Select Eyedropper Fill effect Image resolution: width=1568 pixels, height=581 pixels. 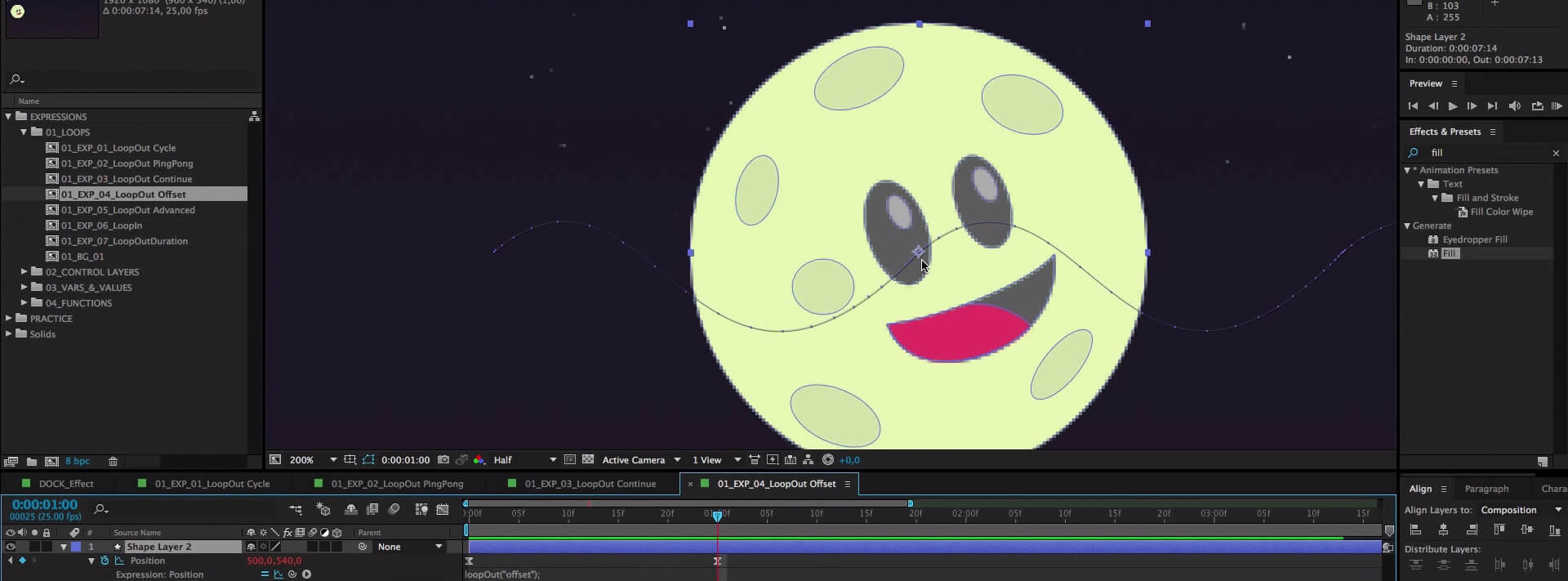point(1474,239)
